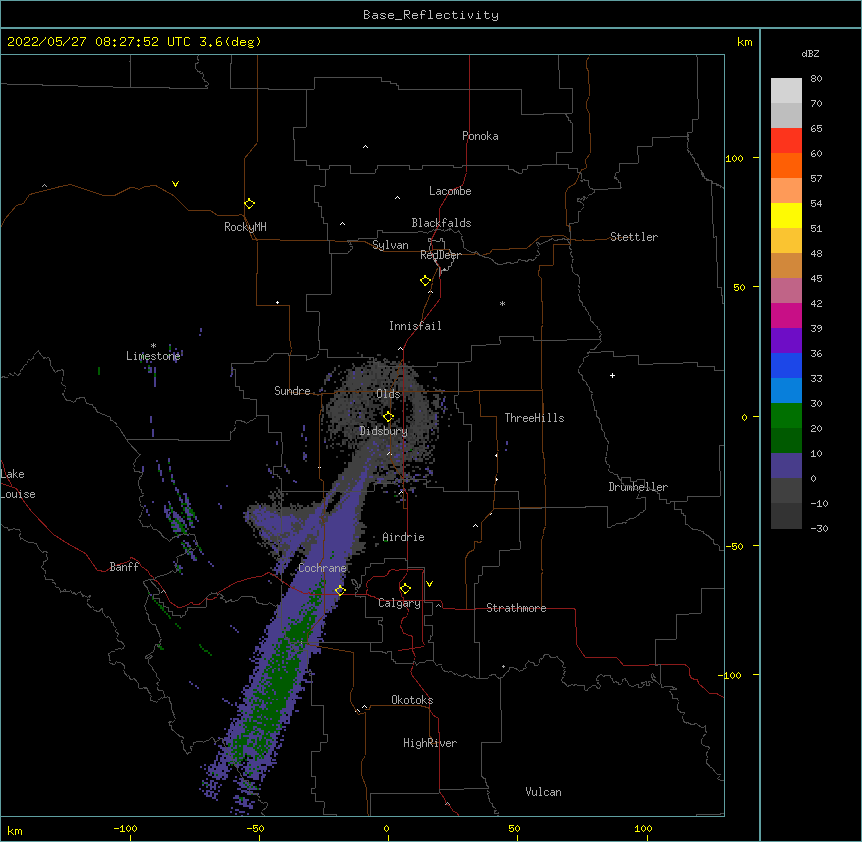Pick the royal blue swatch in the dBZ legend
This screenshot has width=862, height=842.
tap(786, 365)
